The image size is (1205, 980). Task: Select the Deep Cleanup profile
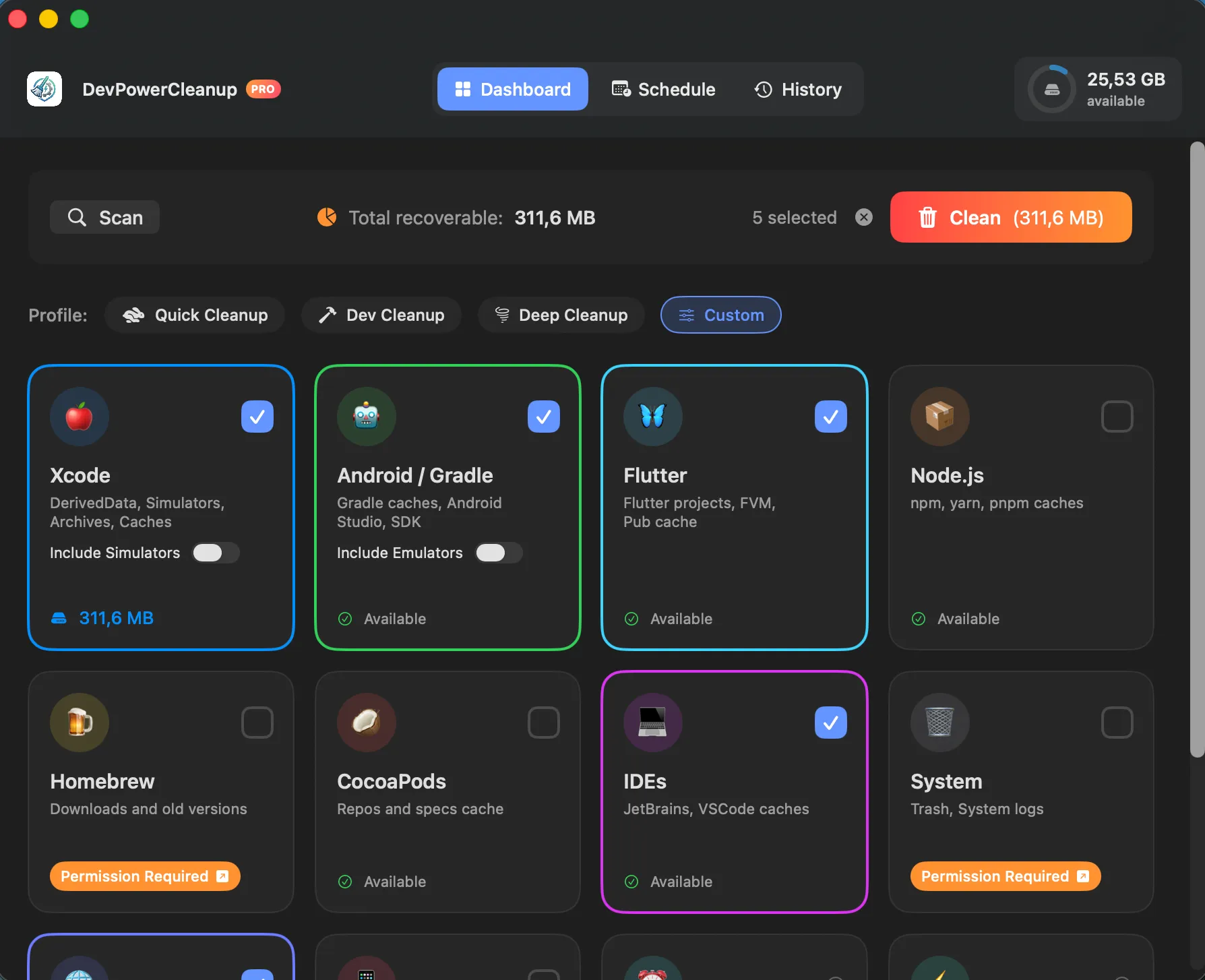pos(560,315)
